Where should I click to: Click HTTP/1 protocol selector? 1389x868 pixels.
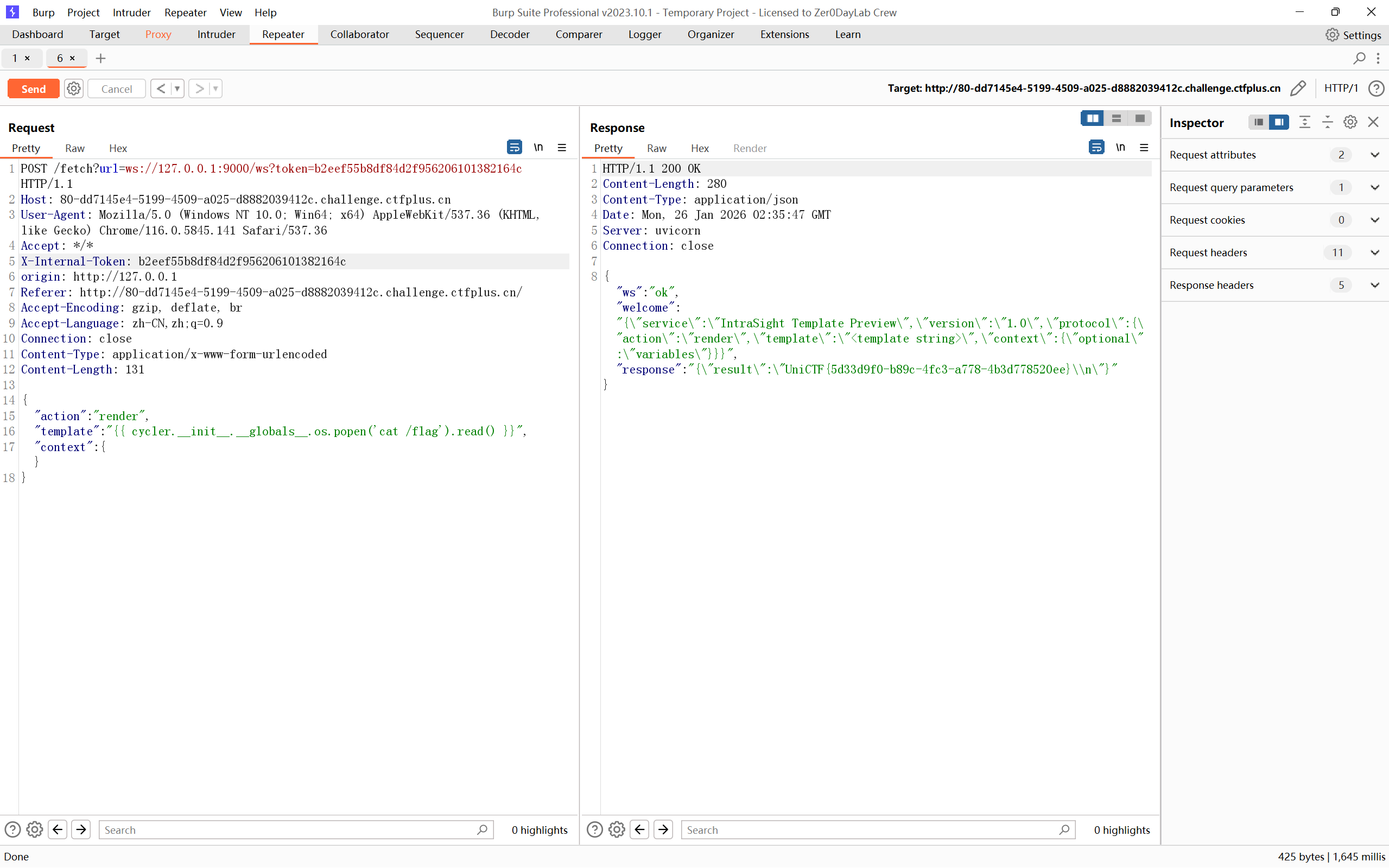(1341, 88)
